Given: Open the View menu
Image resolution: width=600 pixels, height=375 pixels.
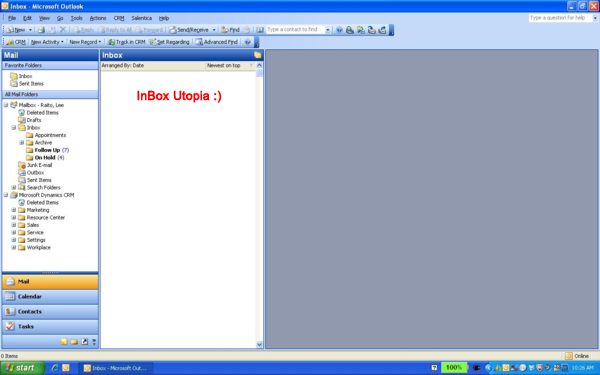Looking at the screenshot, I should [44, 18].
